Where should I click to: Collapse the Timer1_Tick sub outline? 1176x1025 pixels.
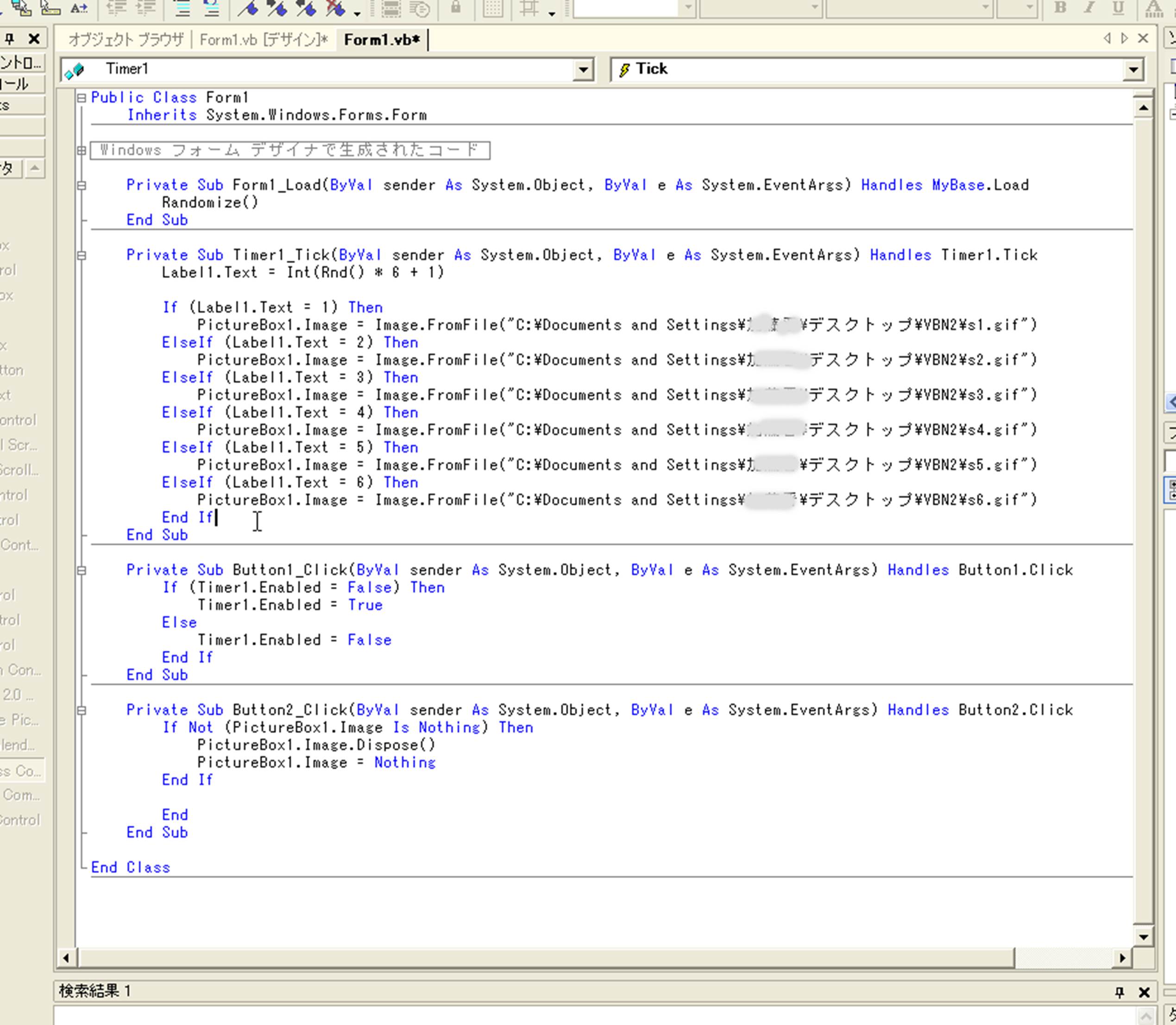[x=82, y=255]
